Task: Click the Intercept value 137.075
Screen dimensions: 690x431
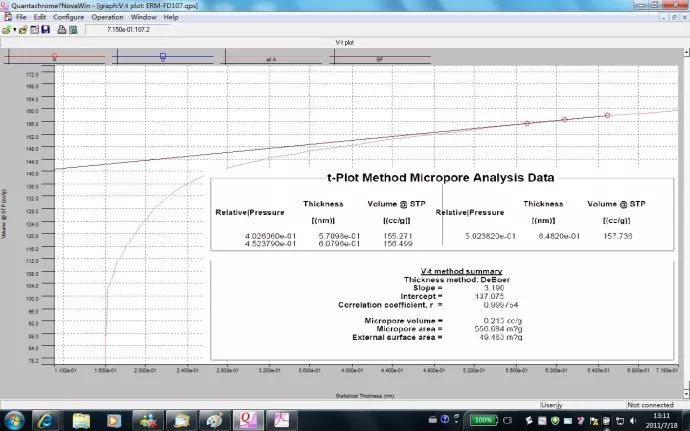Action: point(489,296)
